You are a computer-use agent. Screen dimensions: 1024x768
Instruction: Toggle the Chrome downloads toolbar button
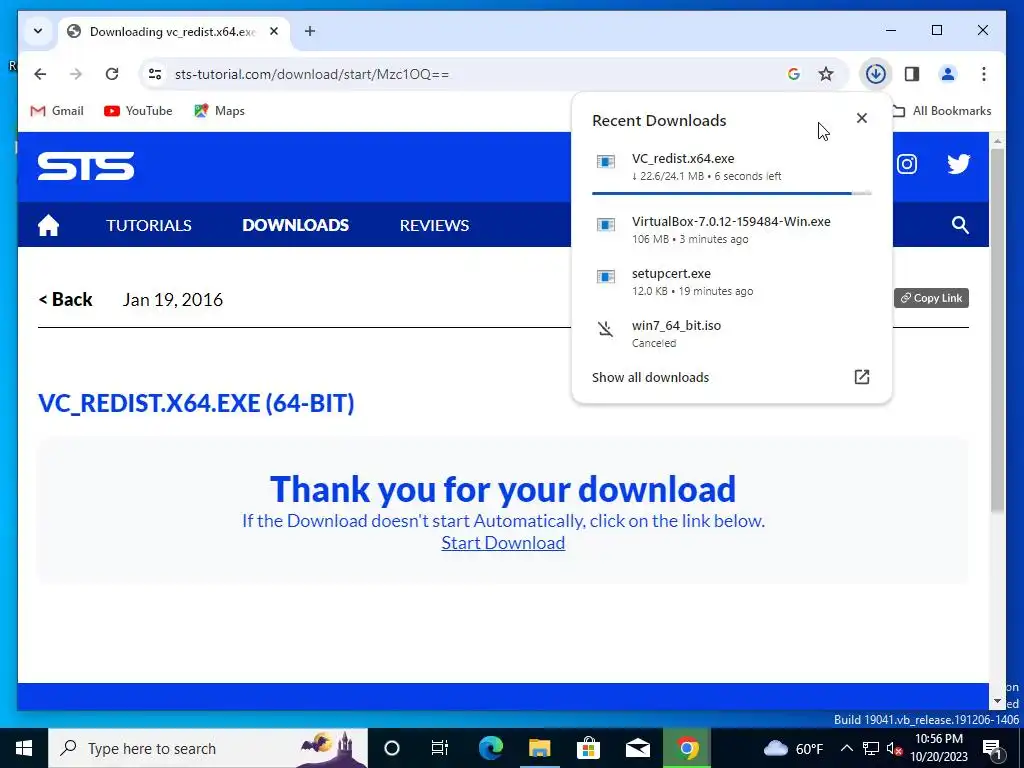click(x=875, y=74)
